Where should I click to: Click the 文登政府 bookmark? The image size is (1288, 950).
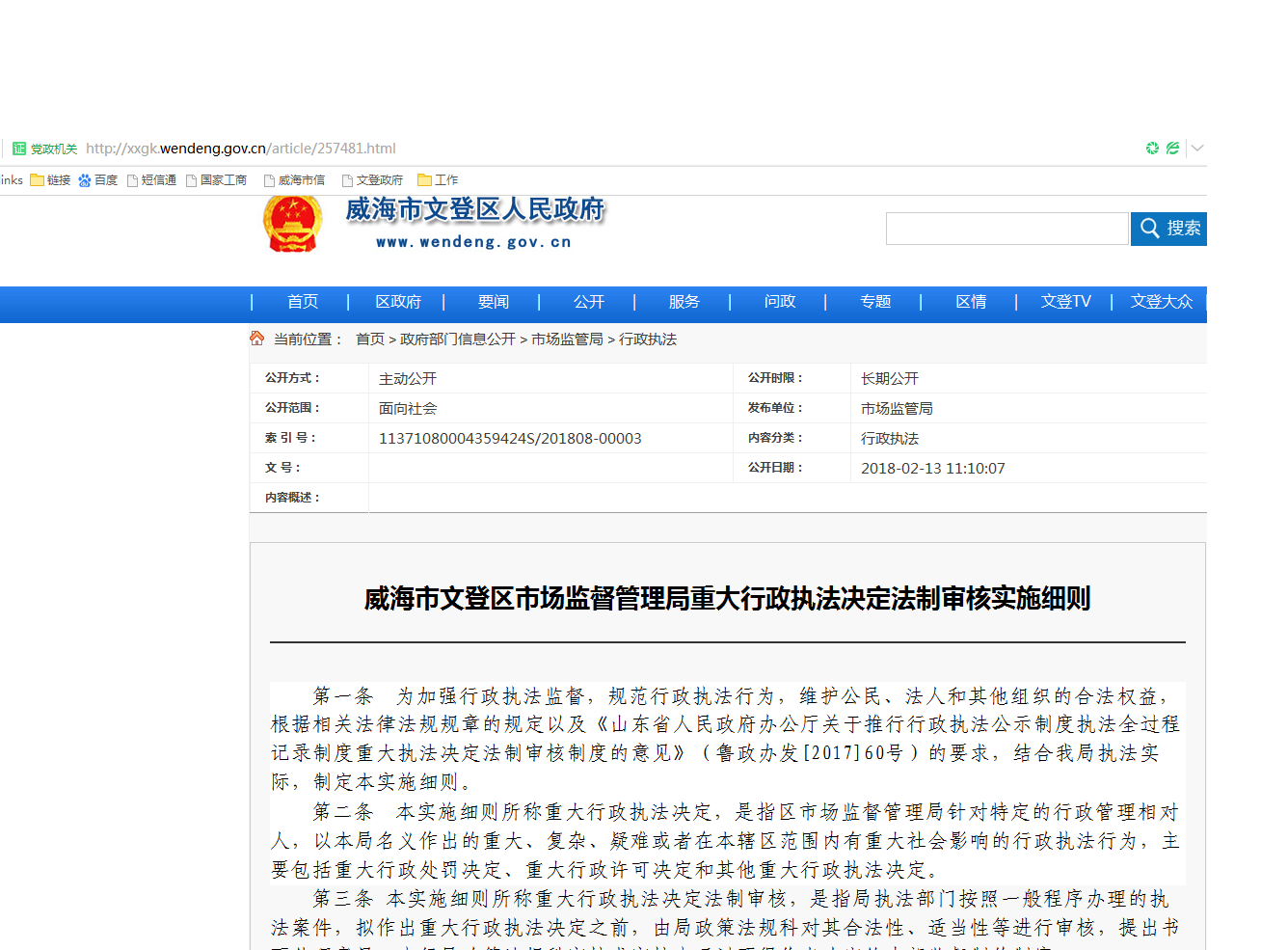[x=372, y=180]
